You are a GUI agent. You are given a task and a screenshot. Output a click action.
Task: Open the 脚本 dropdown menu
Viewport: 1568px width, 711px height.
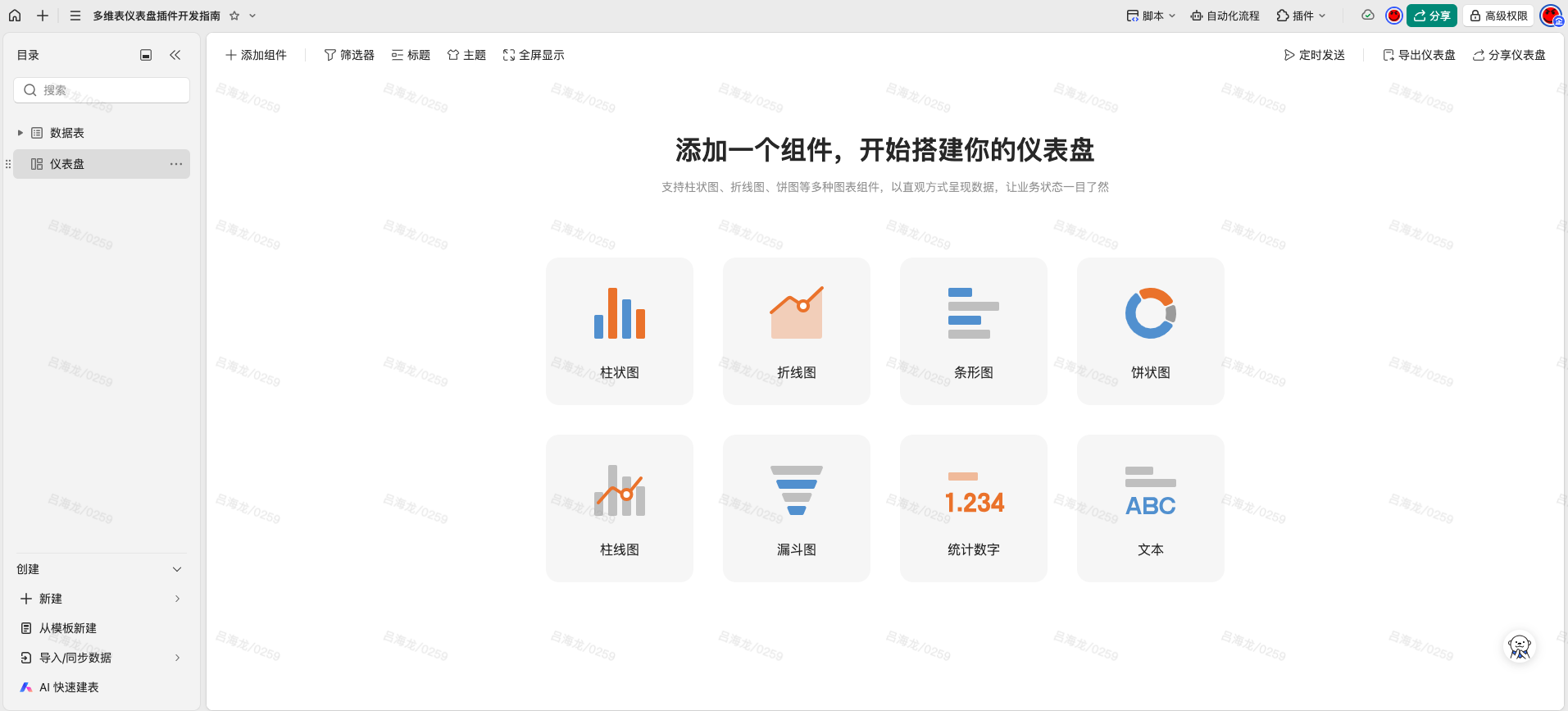tap(1151, 16)
